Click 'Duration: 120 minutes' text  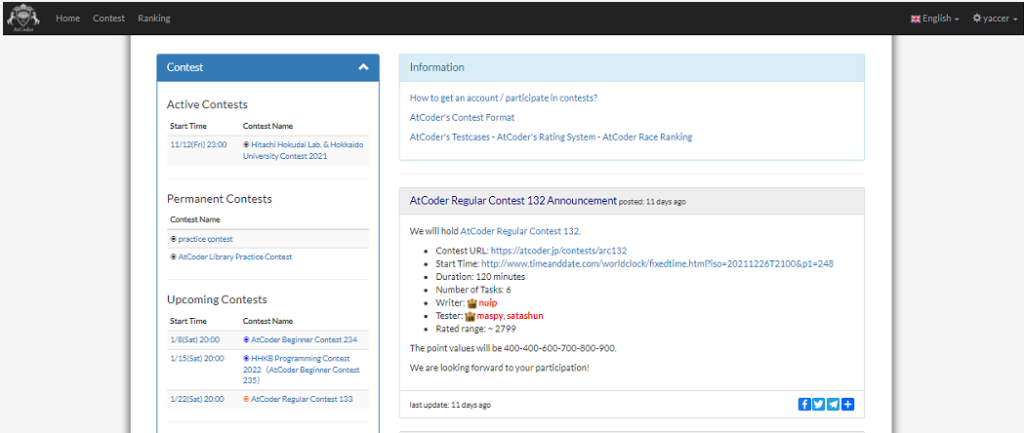480,277
